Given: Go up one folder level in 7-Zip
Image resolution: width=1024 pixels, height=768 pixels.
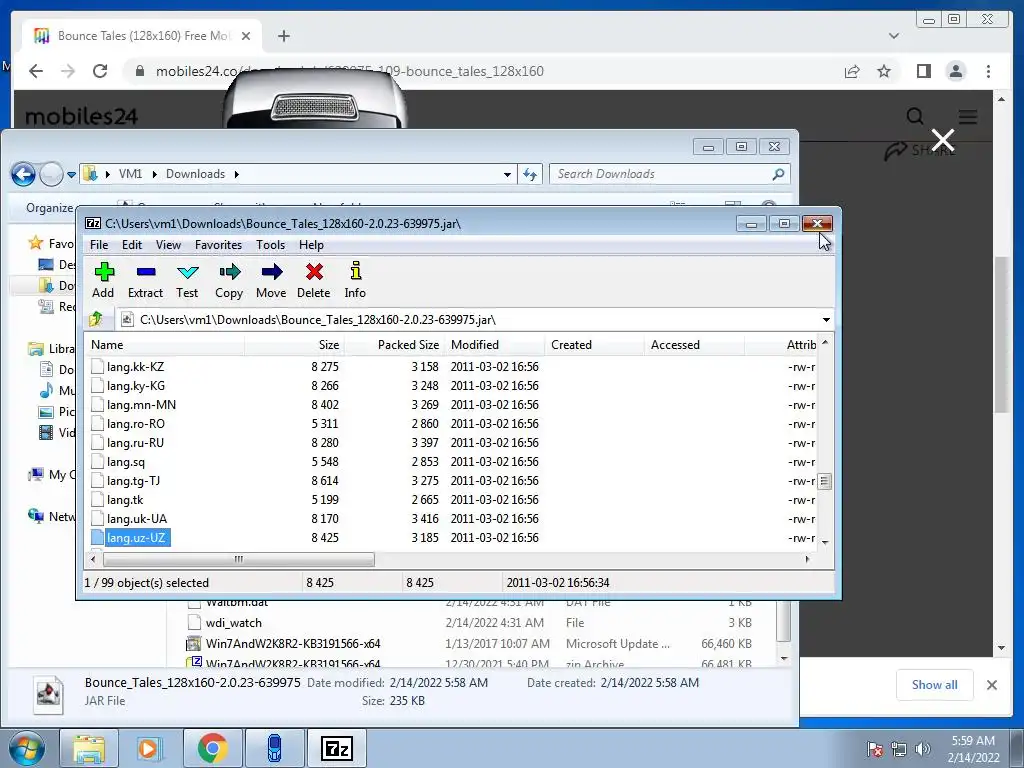Looking at the screenshot, I should pos(97,319).
